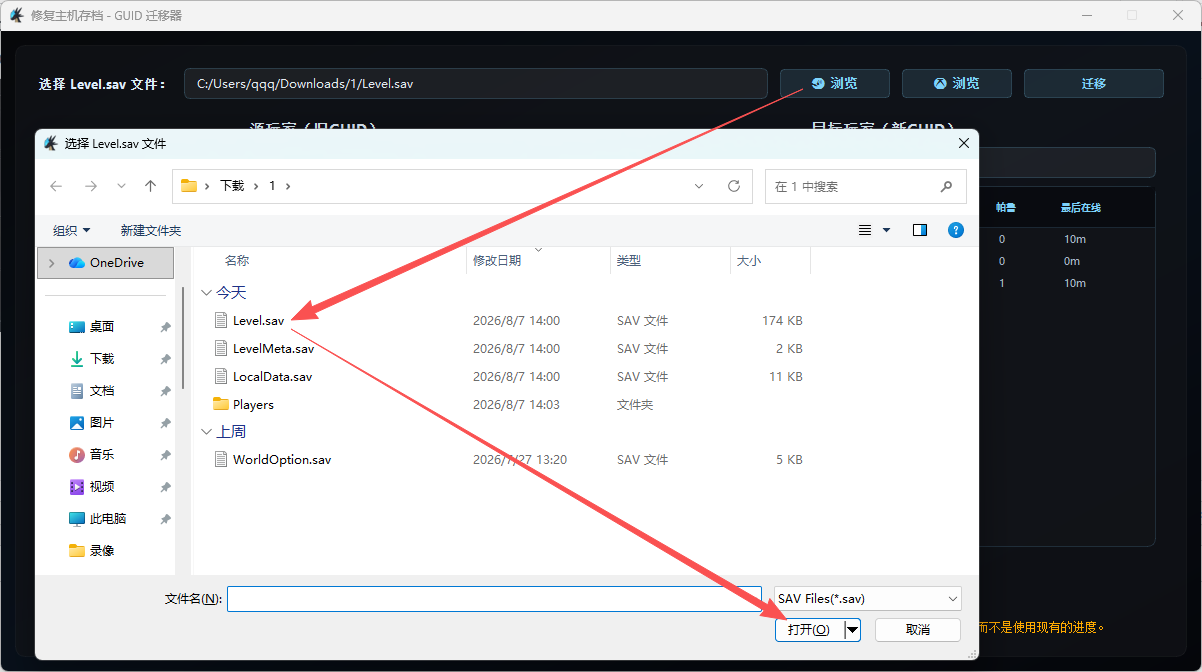Open recent locations dropdown arrow
The height and width of the screenshot is (672, 1202).
tap(121, 186)
